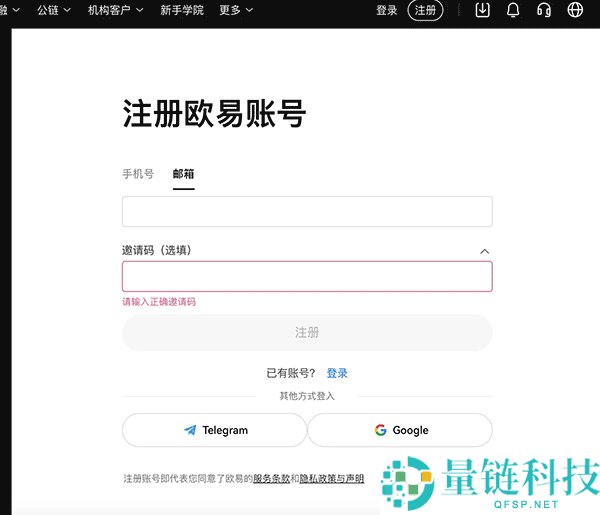
Task: Click the 其他方式登入 label
Action: [x=307, y=396]
